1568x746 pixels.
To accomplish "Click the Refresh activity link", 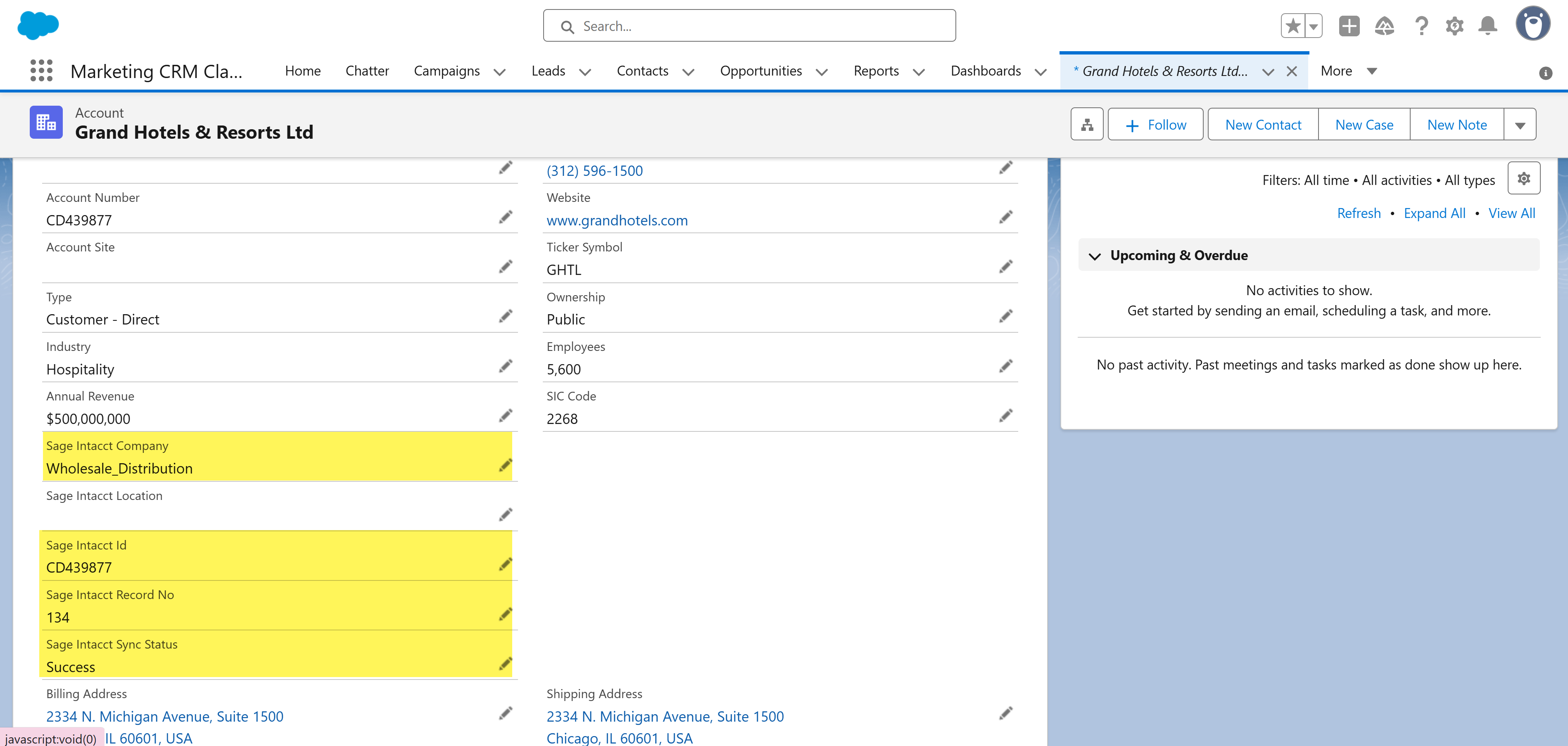I will [x=1359, y=213].
